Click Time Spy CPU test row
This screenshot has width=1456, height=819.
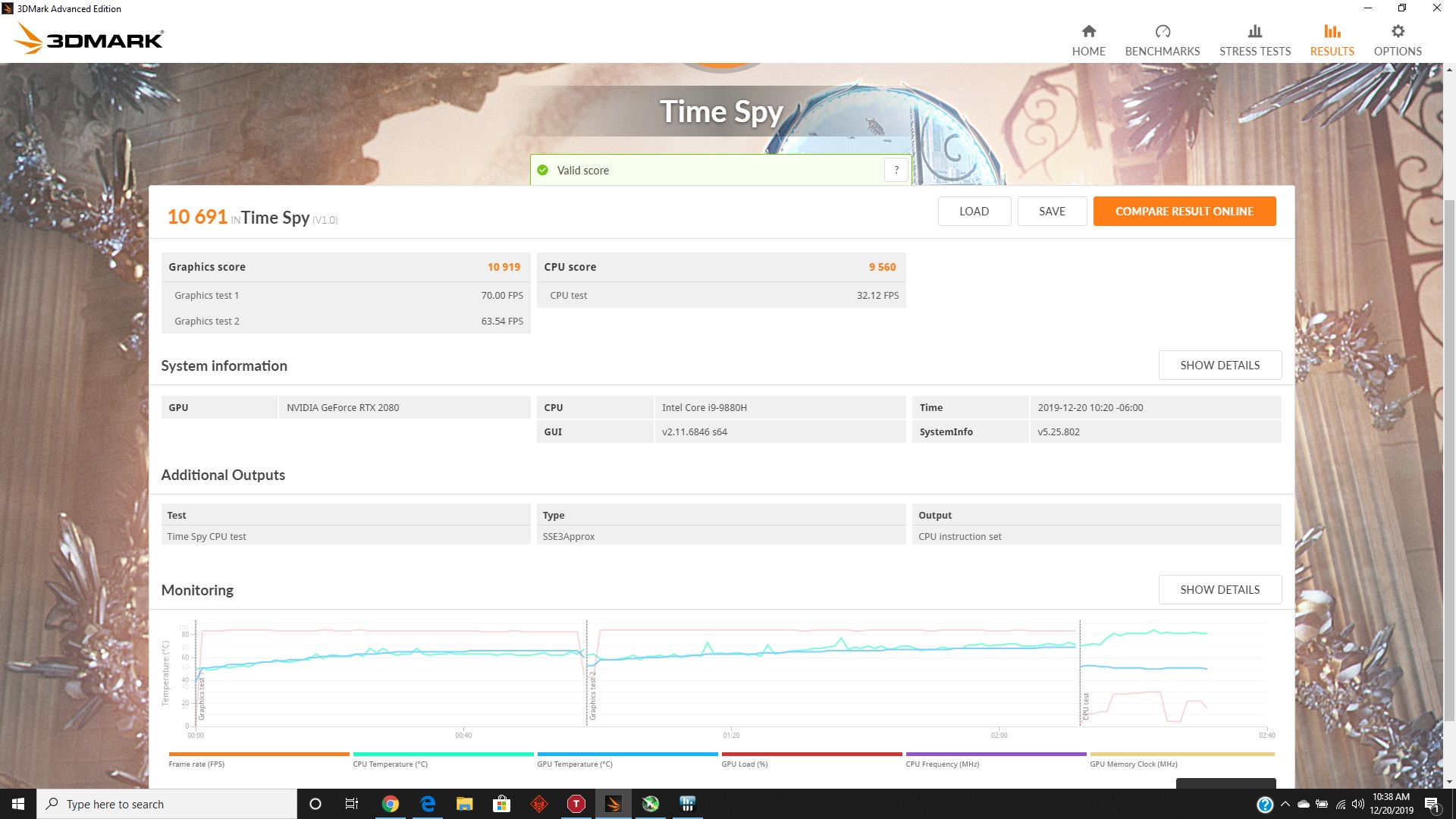coord(346,536)
